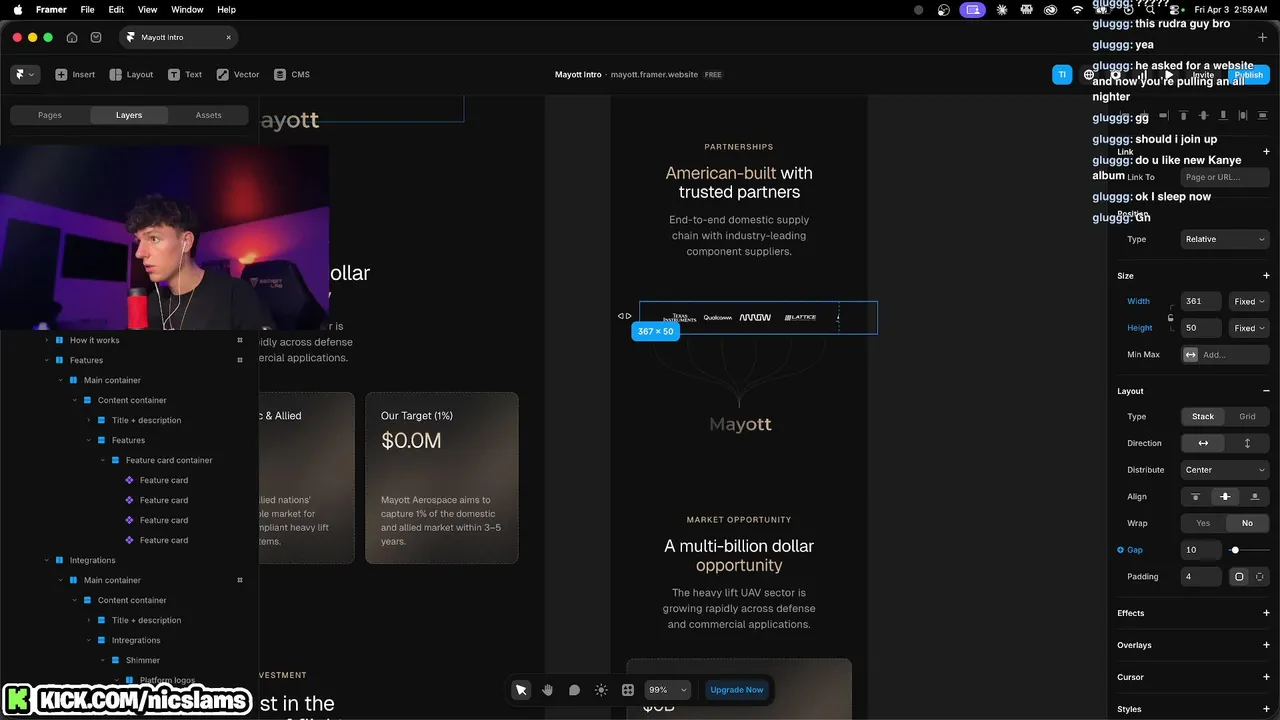Open the File menu

(88, 10)
